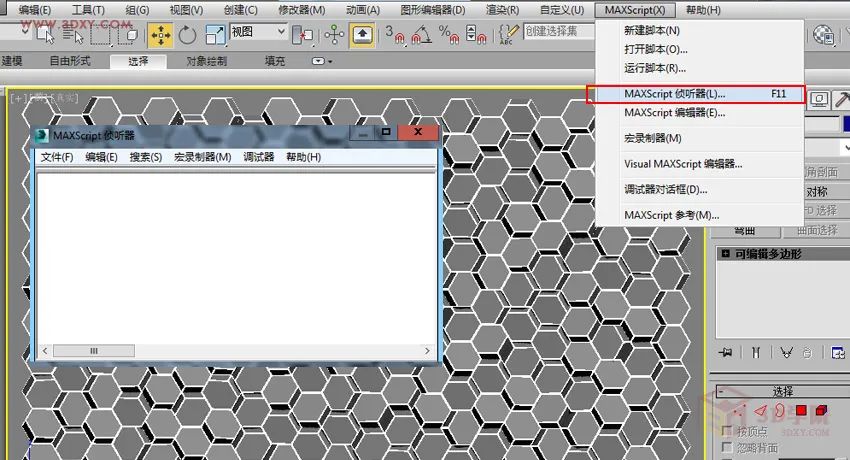Switch to the 选择 ribbon tab

click(138, 61)
